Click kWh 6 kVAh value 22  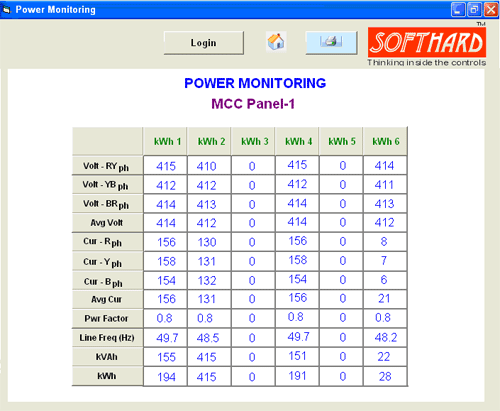pos(385,357)
